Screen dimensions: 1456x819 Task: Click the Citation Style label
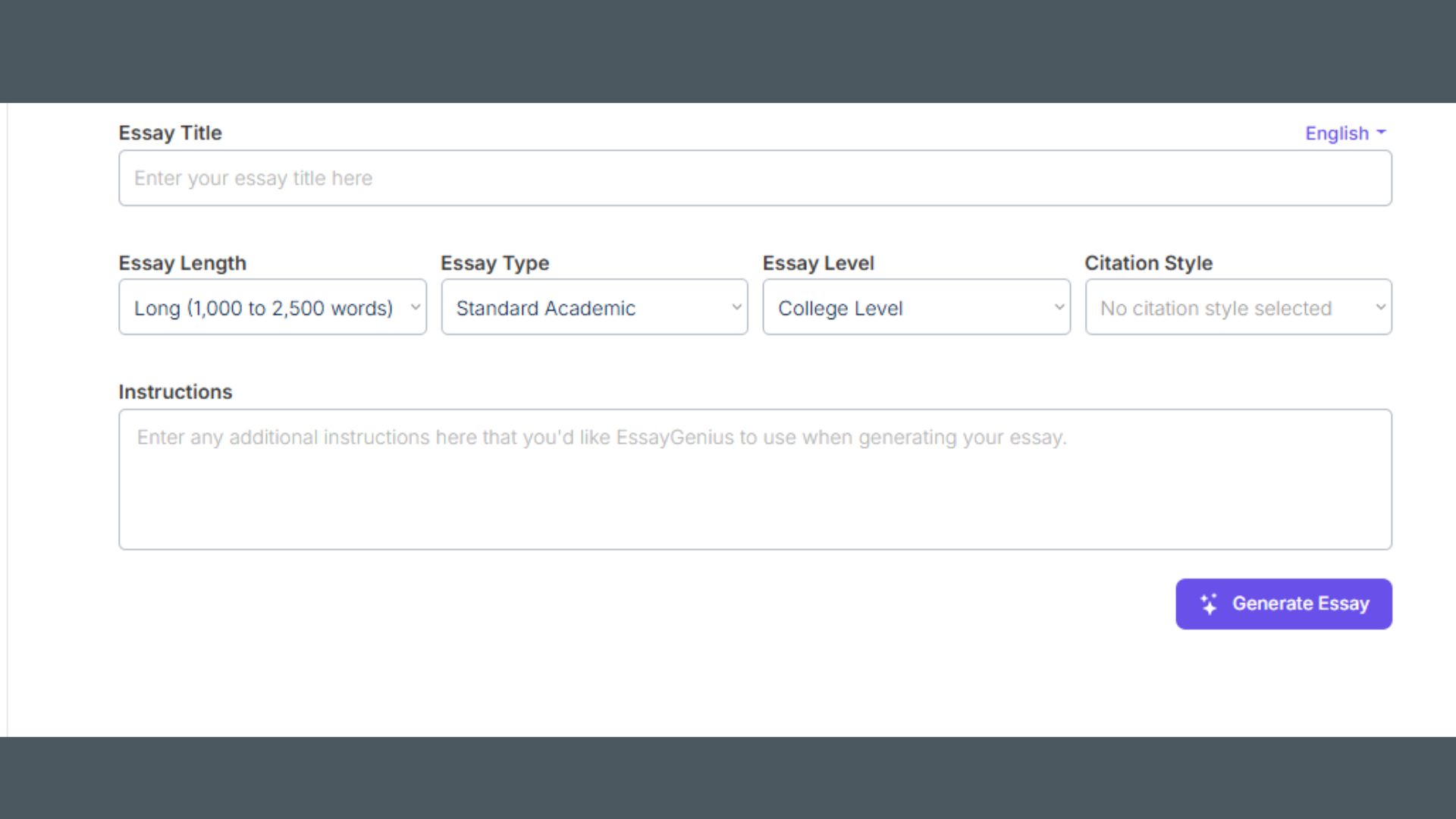(x=1148, y=263)
